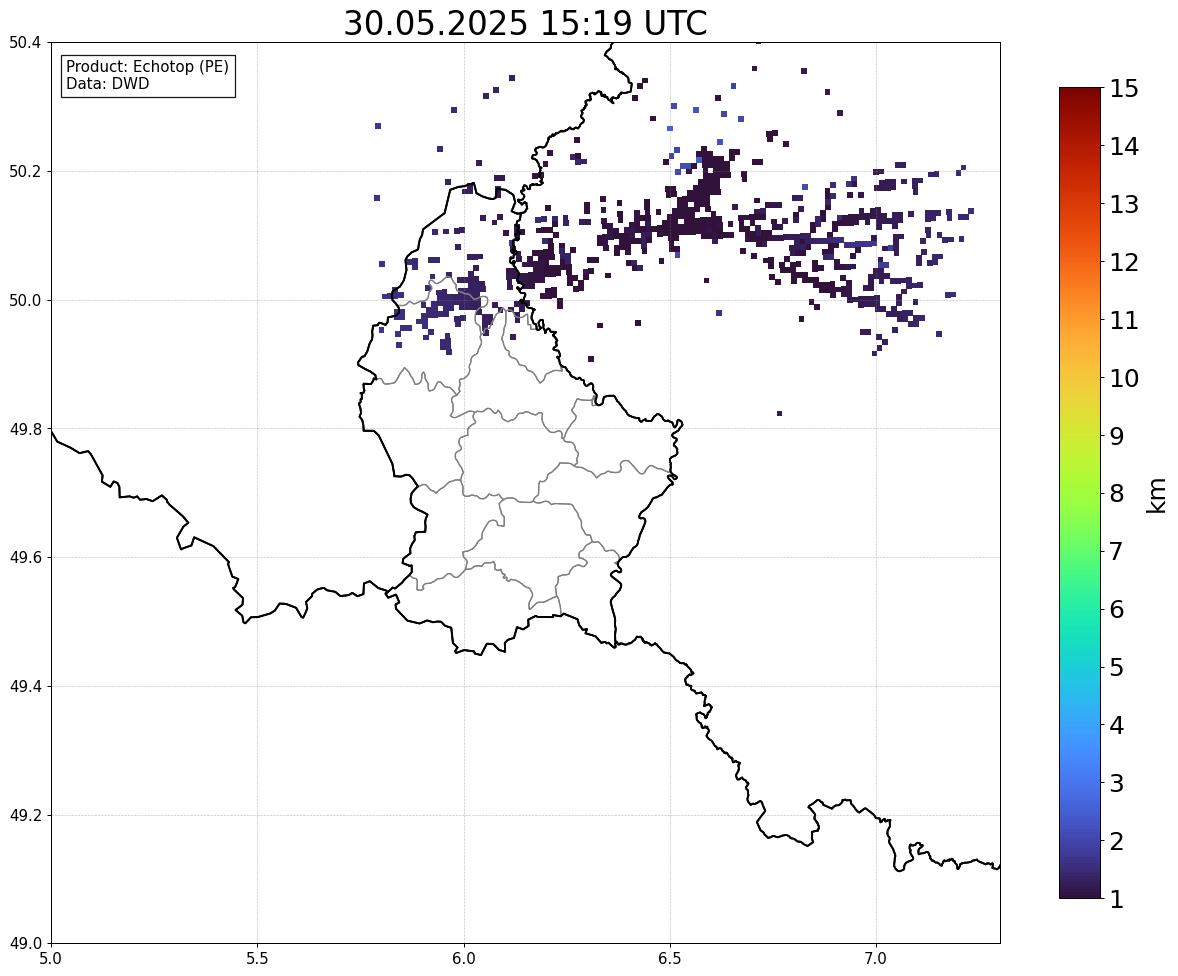Click the y-axis tick label 49.2
Image resolution: width=1178 pixels, height=976 pixels.
[x=25, y=815]
